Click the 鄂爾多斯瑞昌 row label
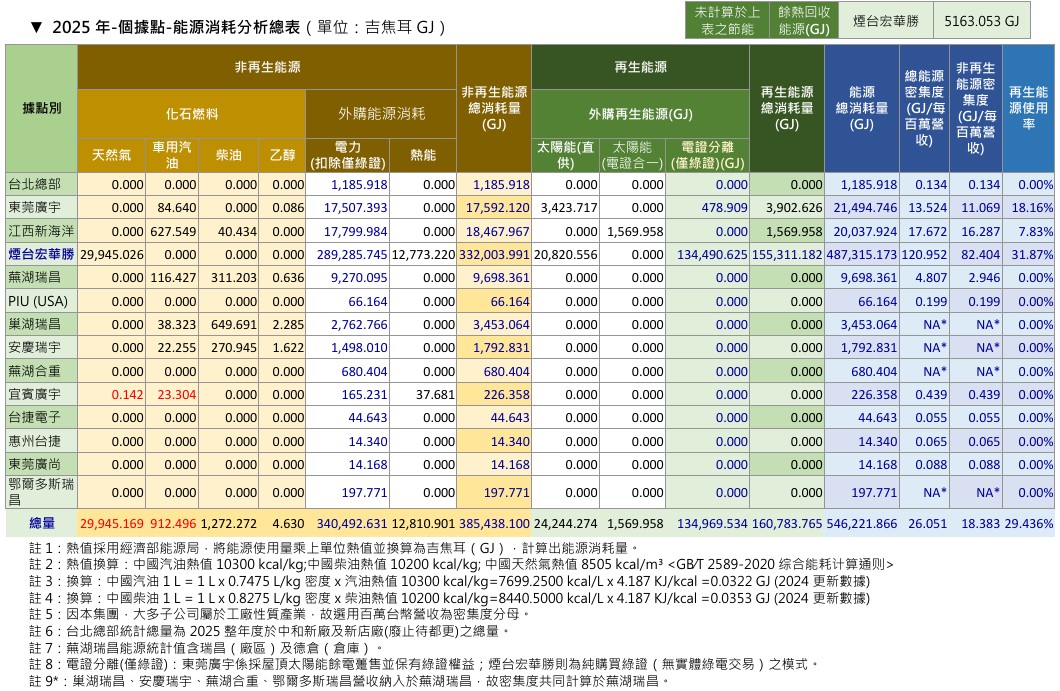1060x691 pixels. coord(41,492)
